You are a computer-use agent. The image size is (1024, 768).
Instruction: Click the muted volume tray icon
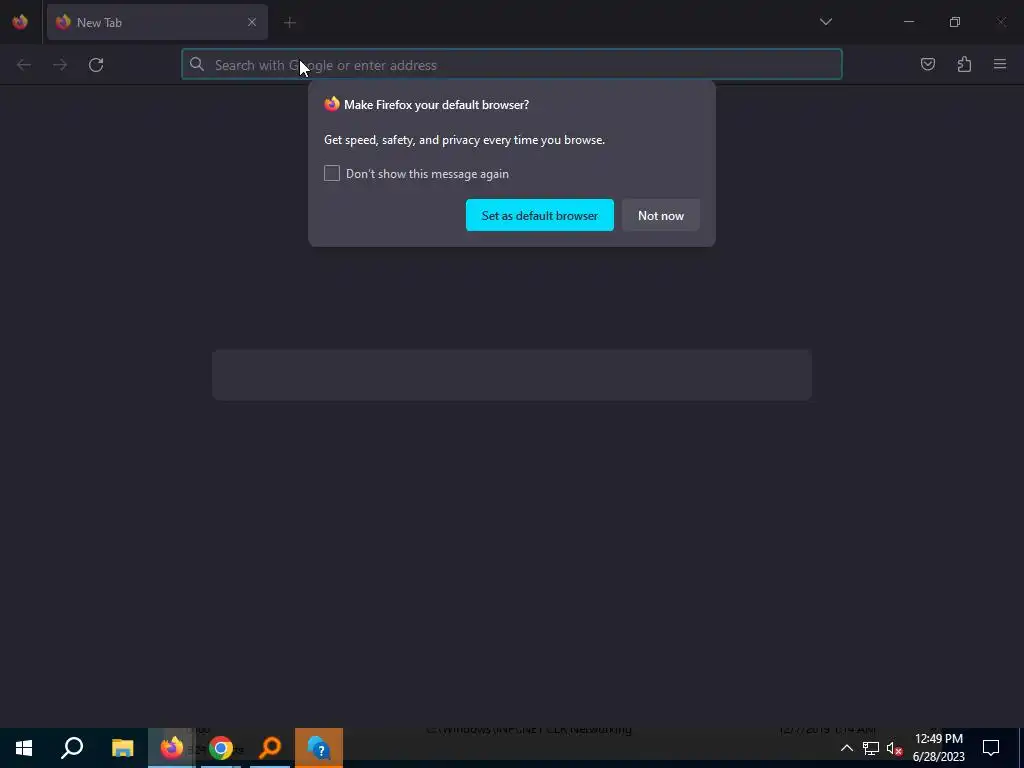(895, 748)
